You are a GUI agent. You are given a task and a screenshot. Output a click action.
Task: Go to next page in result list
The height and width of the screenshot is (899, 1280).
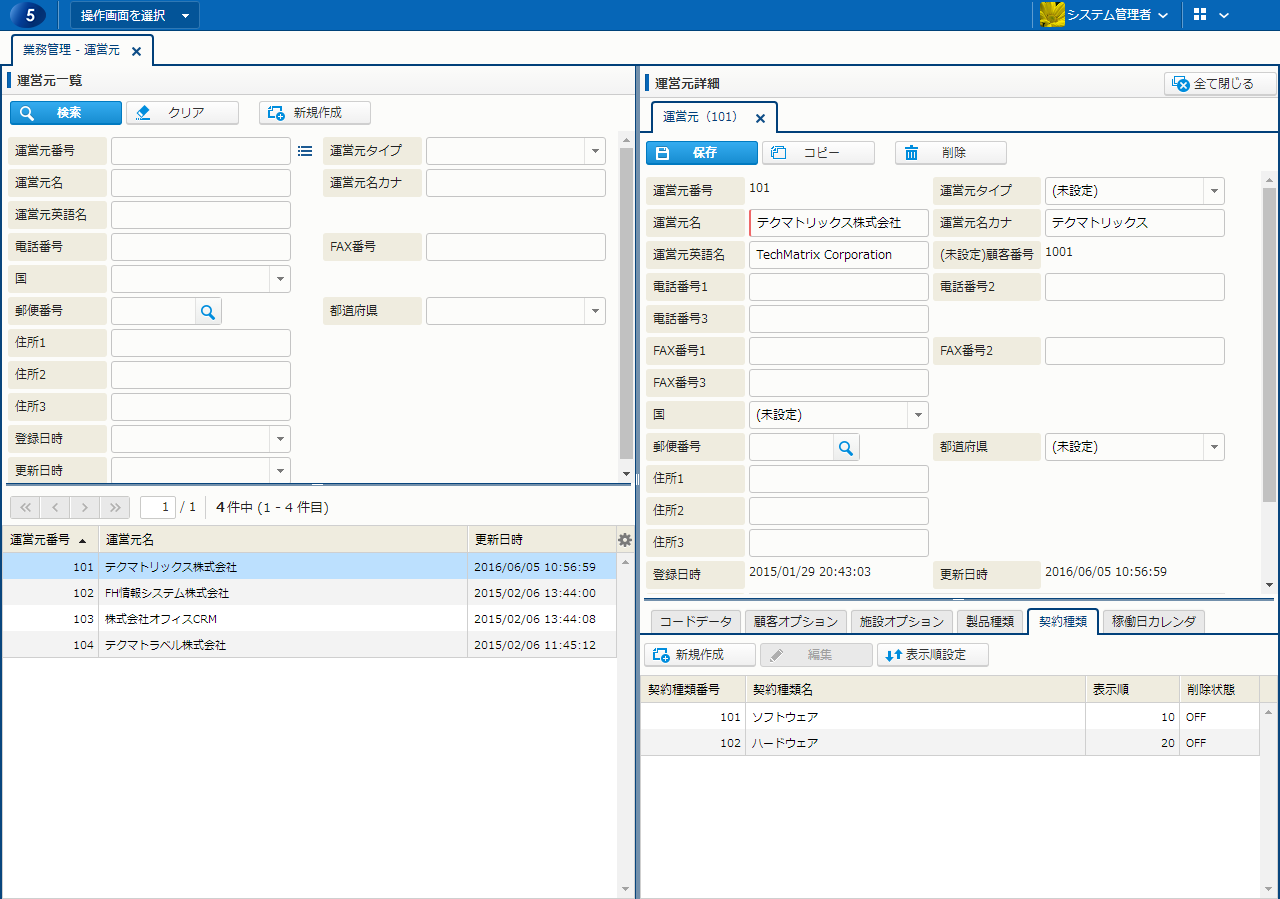tap(86, 507)
